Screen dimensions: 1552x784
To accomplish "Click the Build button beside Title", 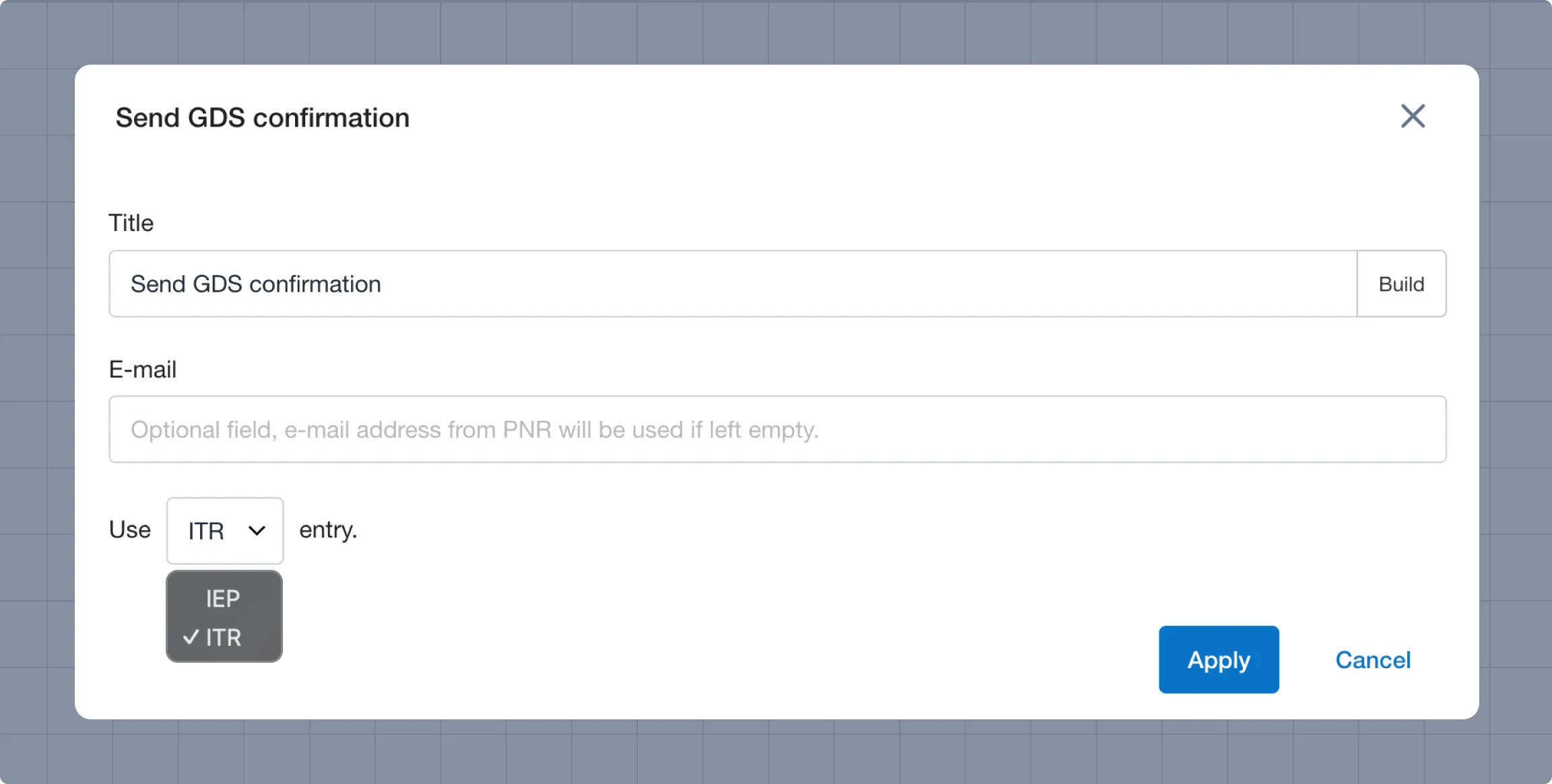I will pyautogui.click(x=1401, y=284).
